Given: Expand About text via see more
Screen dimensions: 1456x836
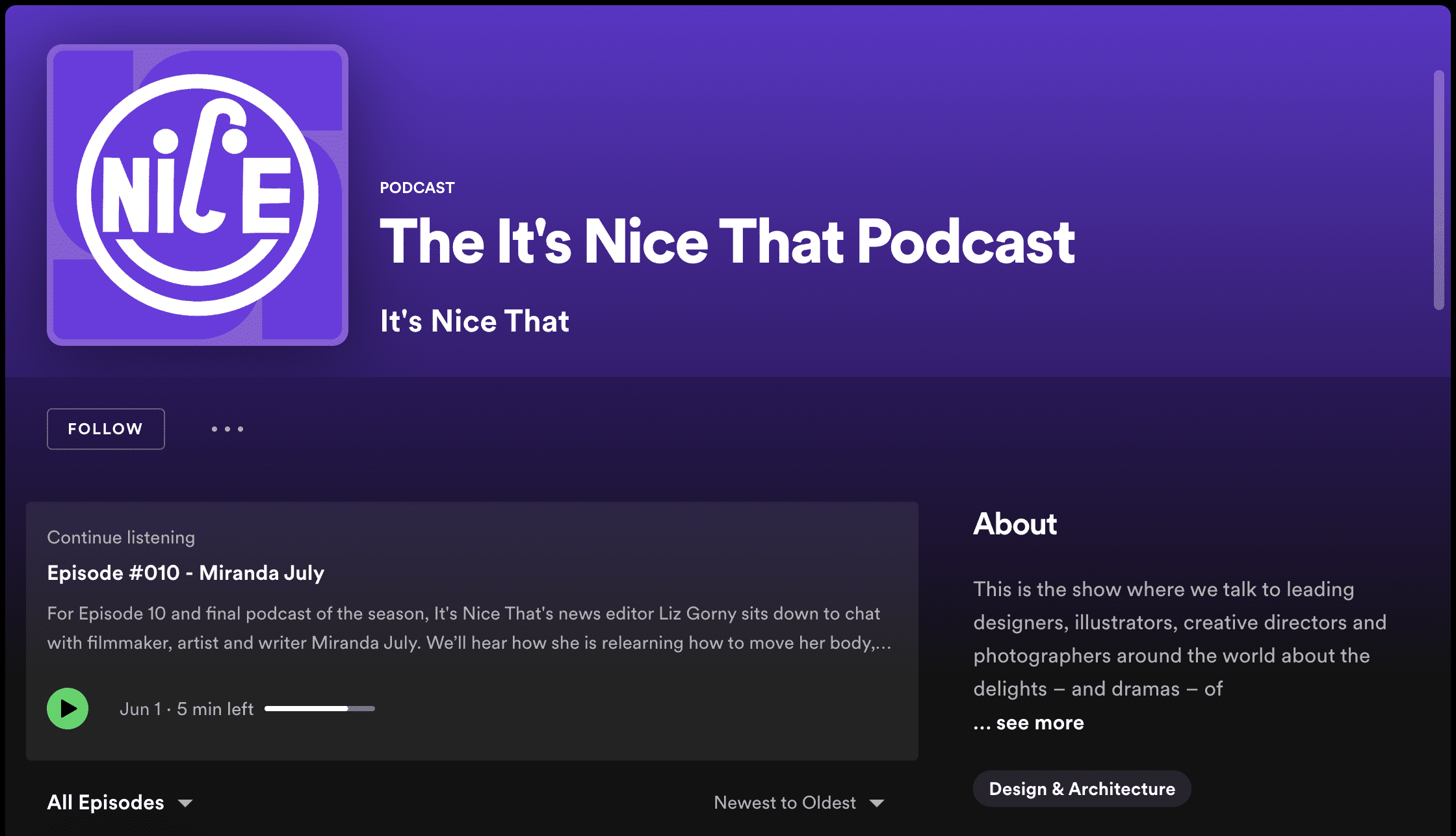Looking at the screenshot, I should click(1039, 723).
